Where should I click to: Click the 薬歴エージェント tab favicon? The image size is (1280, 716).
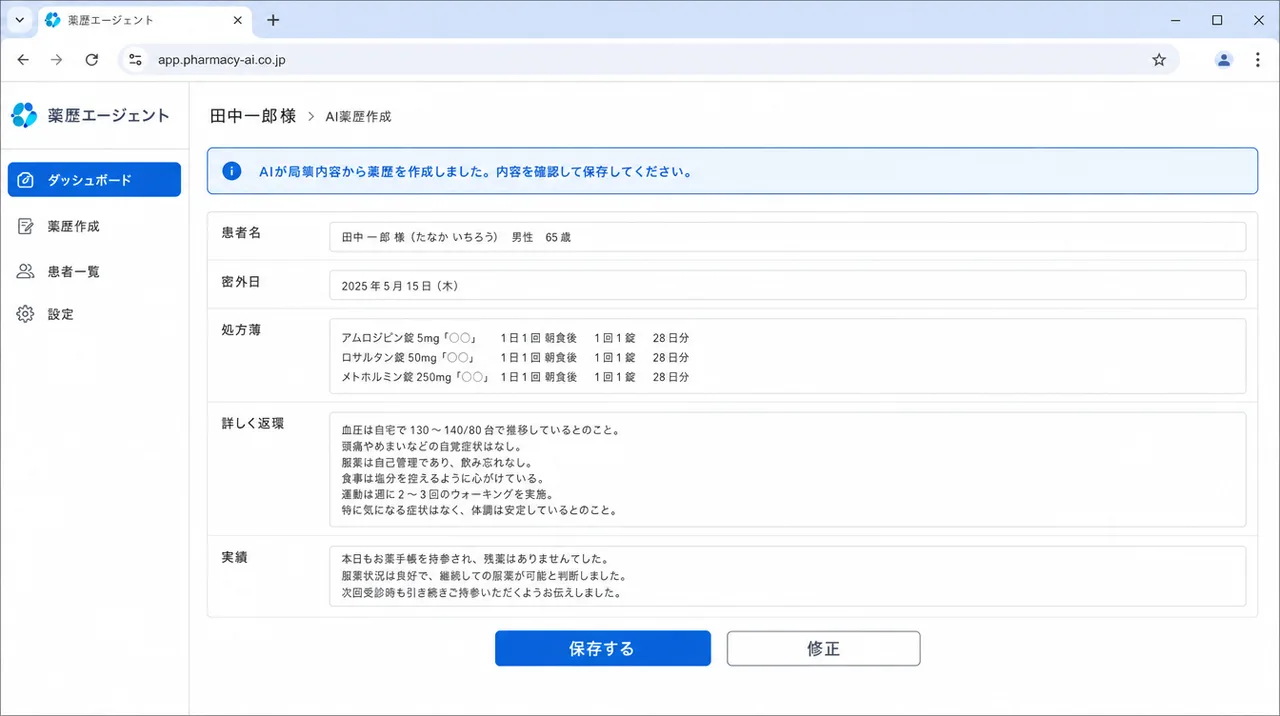pyautogui.click(x=53, y=20)
